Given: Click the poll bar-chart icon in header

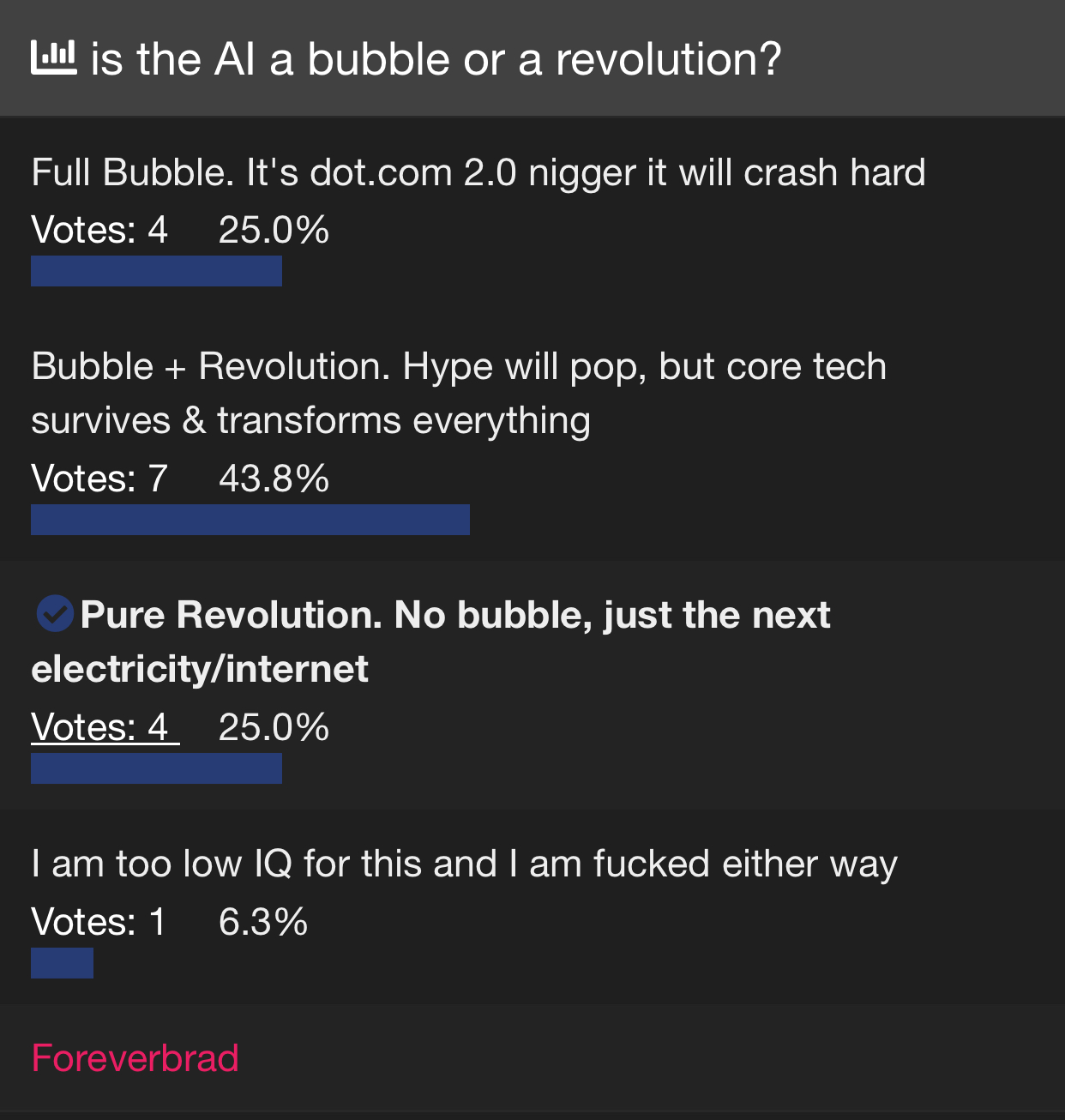Looking at the screenshot, I should pos(53,58).
